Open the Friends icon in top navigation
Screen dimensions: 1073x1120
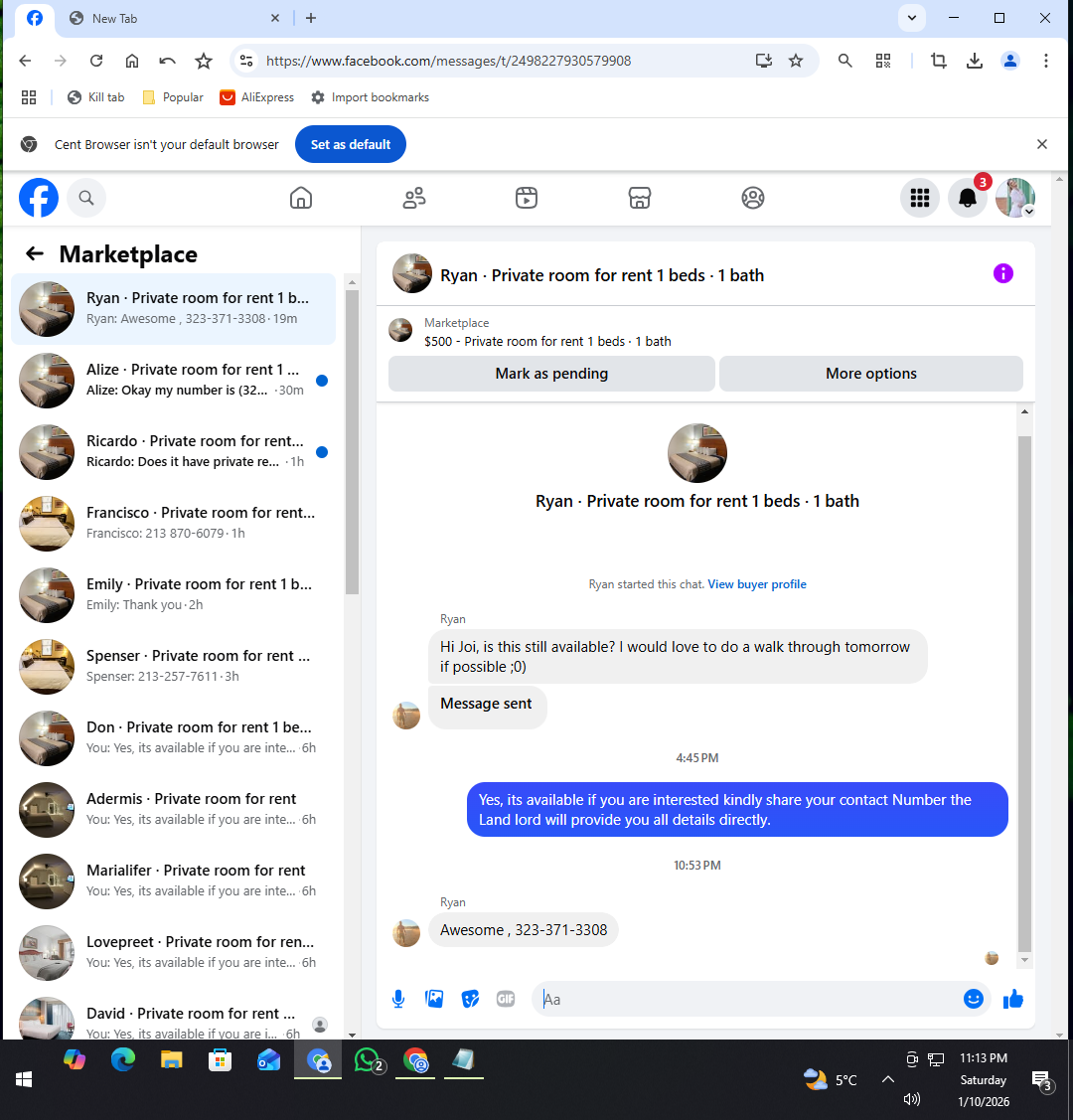(x=414, y=198)
